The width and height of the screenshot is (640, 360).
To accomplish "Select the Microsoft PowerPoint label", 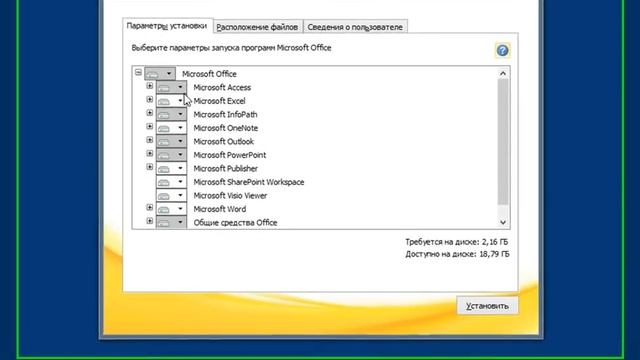I will [x=230, y=155].
